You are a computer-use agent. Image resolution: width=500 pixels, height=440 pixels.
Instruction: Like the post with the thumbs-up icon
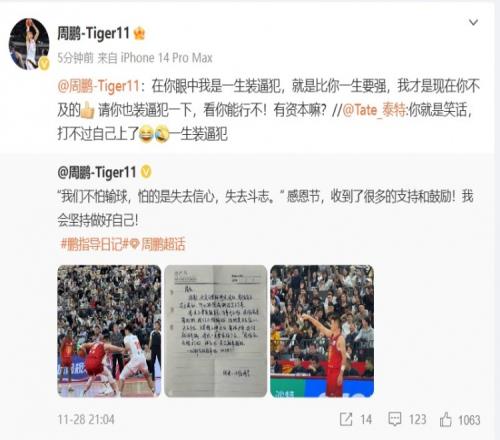446,419
